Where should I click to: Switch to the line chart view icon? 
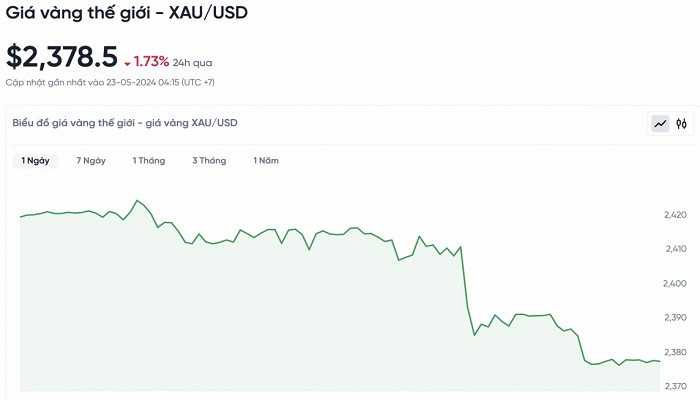[x=660, y=124]
